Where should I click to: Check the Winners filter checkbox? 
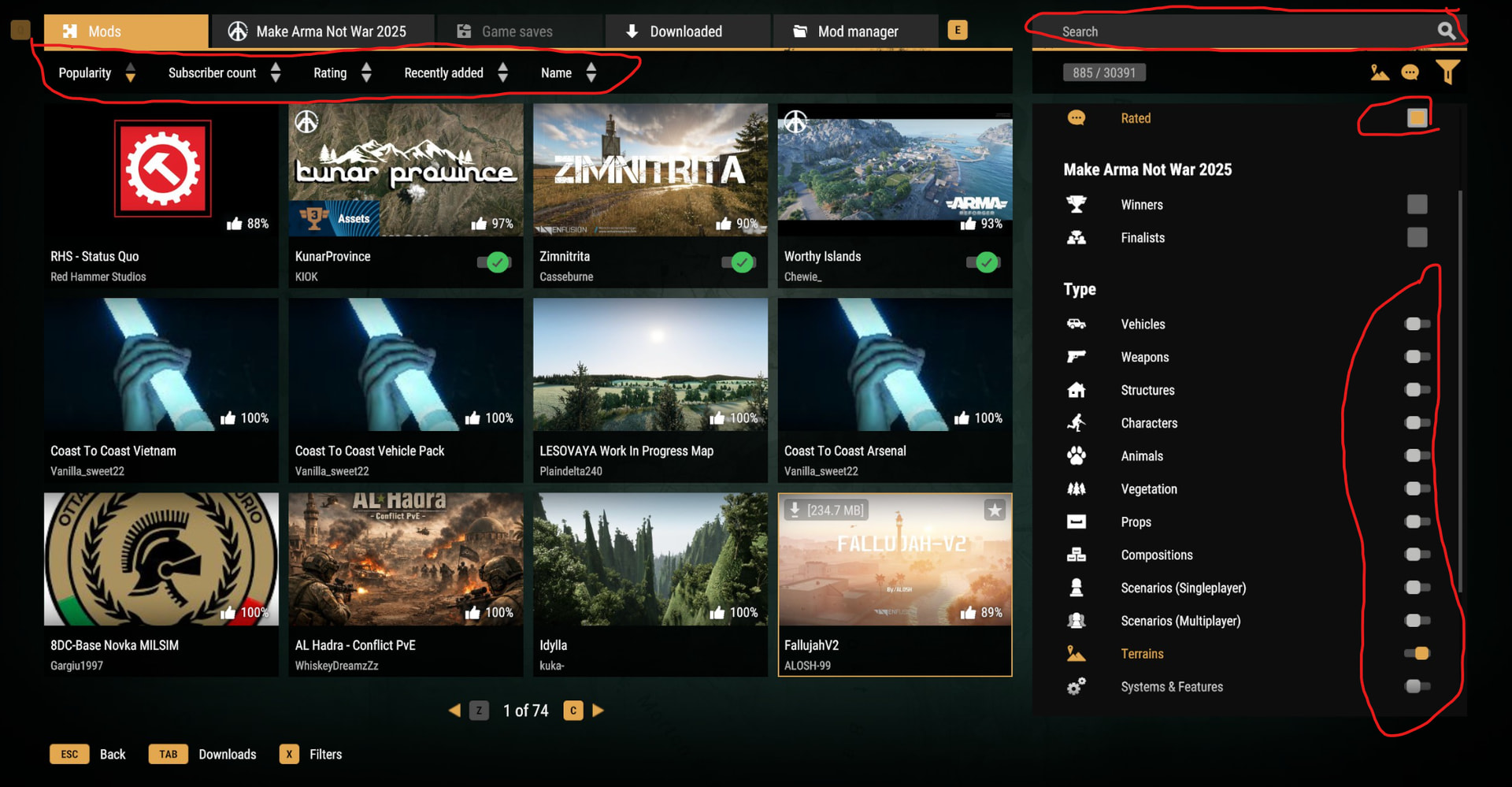pyautogui.click(x=1417, y=205)
